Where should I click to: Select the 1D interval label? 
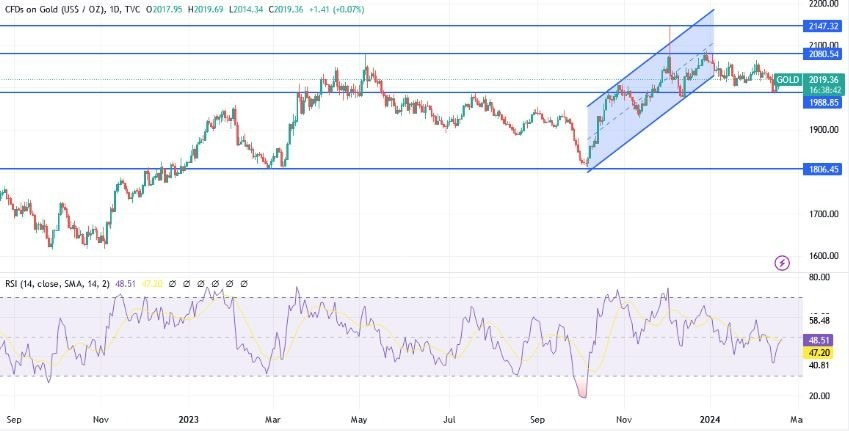[x=114, y=10]
